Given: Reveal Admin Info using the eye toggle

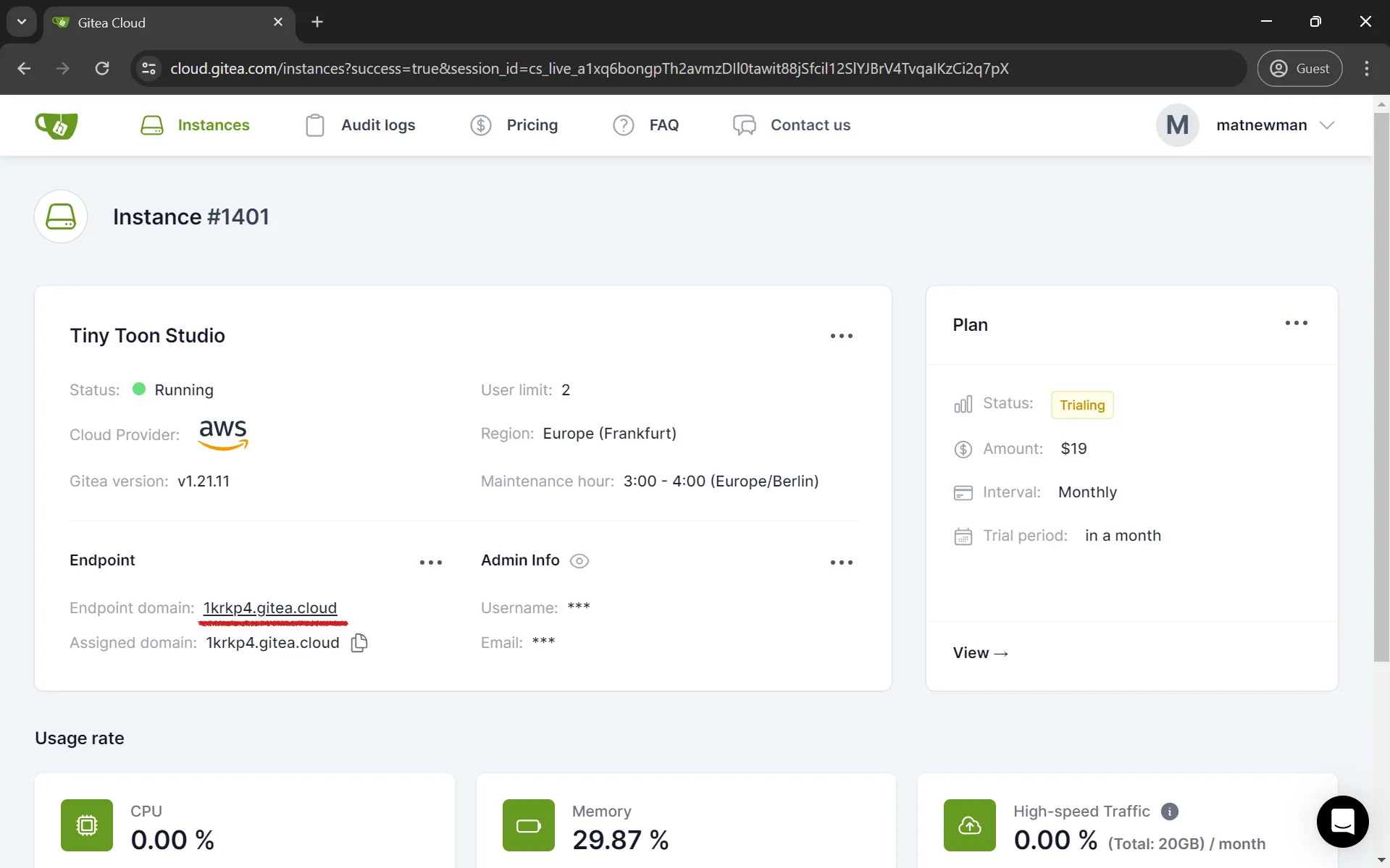Looking at the screenshot, I should point(579,560).
